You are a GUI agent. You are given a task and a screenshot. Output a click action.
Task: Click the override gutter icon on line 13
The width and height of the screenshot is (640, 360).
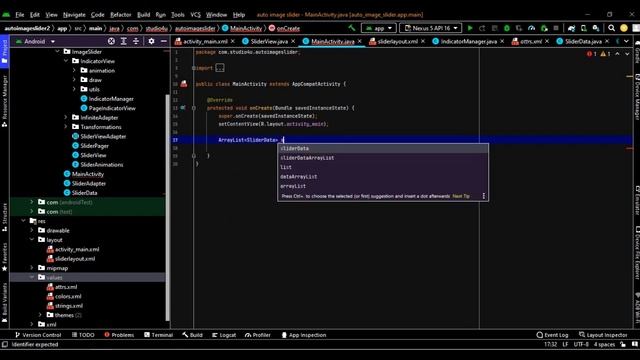(x=183, y=108)
